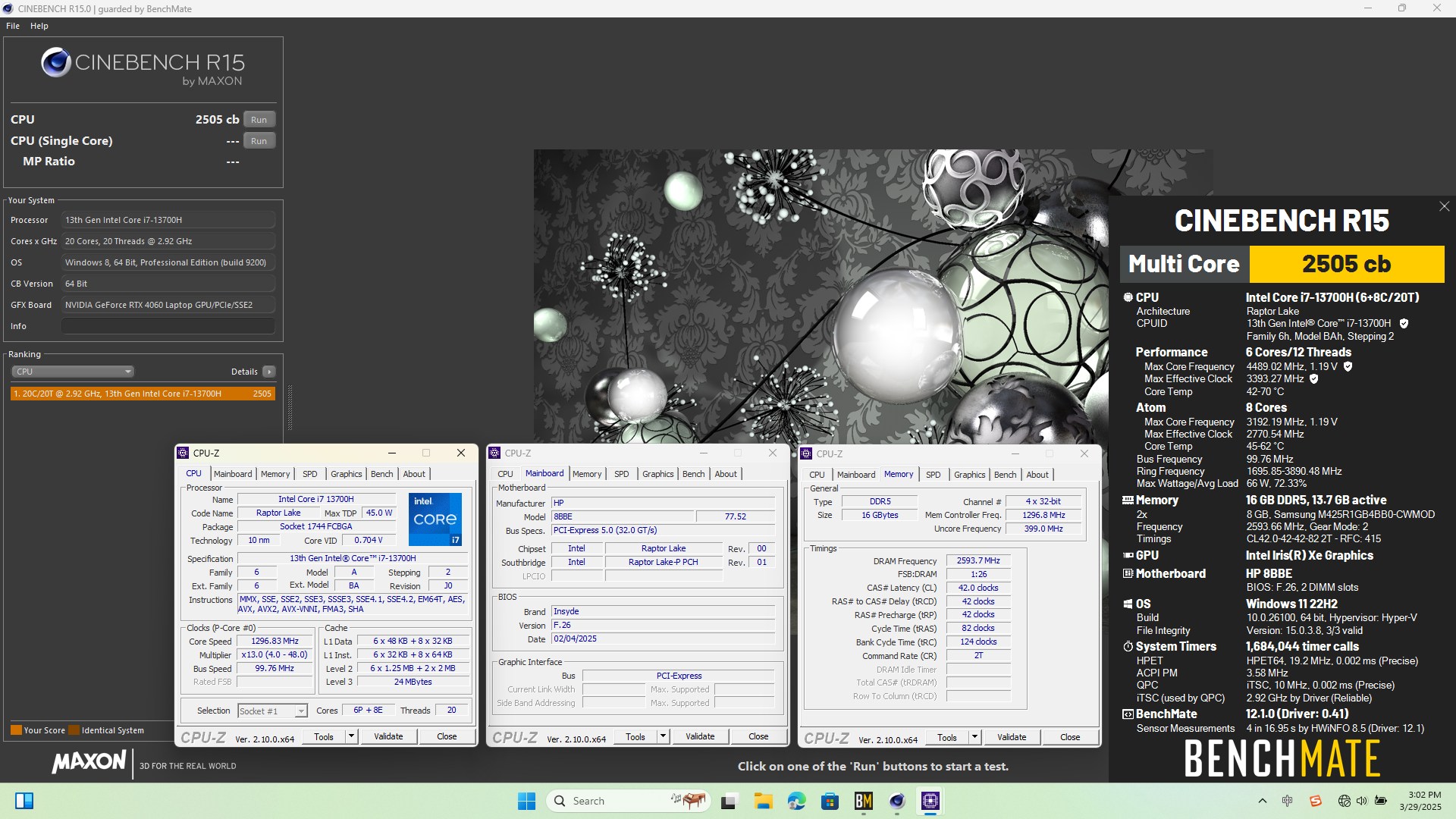Click the MAXON logo at bottom

[x=89, y=762]
